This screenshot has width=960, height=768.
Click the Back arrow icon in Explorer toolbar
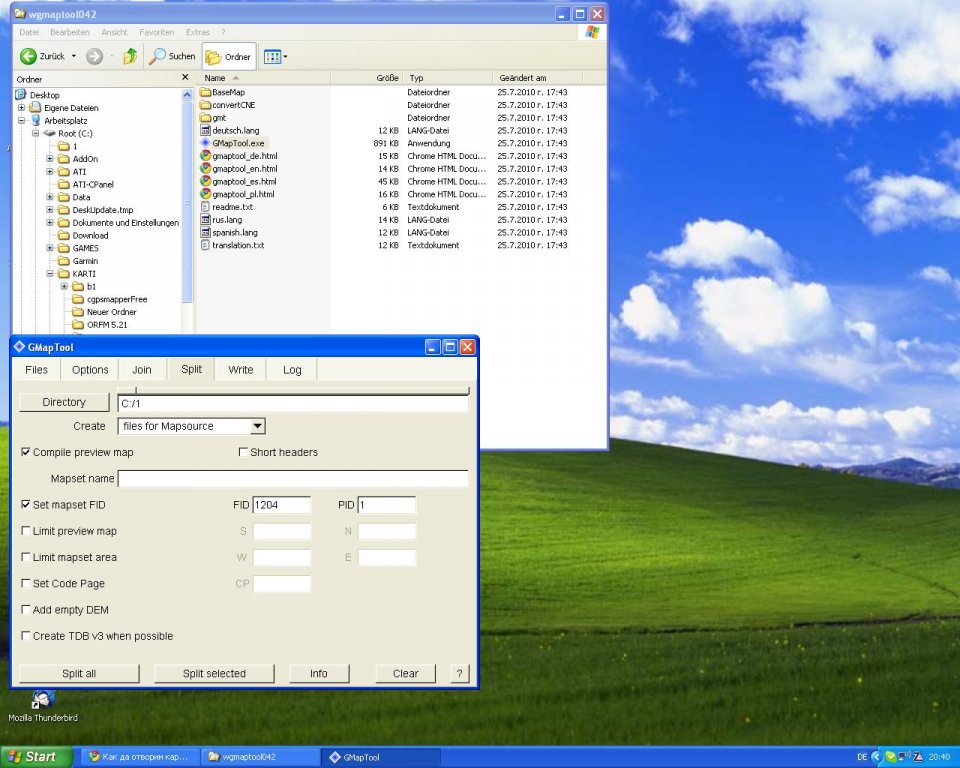coord(28,56)
